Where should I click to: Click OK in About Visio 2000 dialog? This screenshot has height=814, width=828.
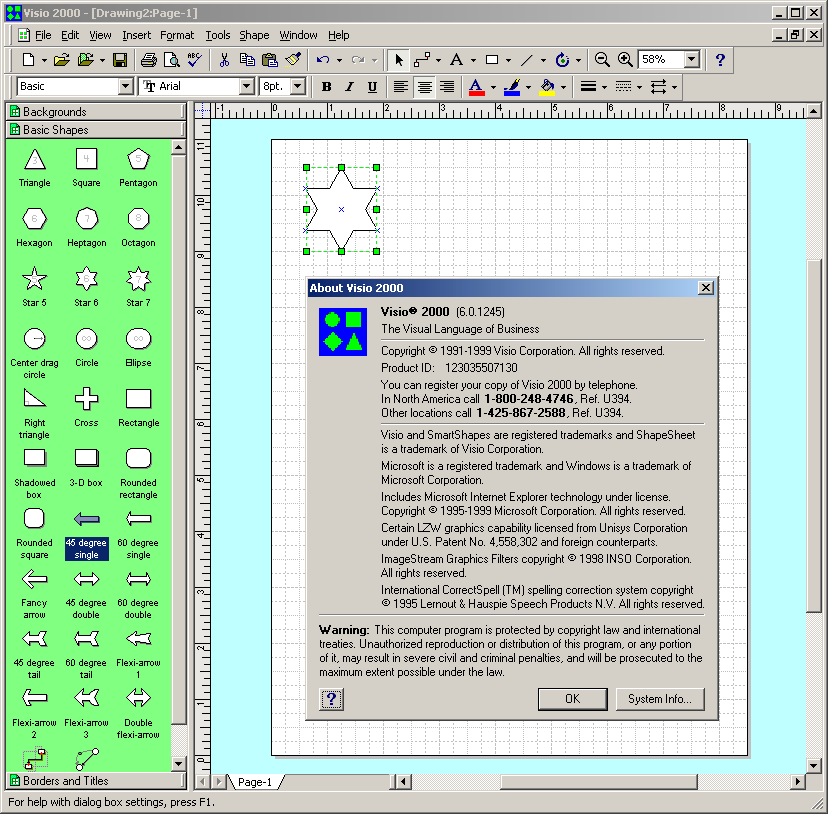572,699
